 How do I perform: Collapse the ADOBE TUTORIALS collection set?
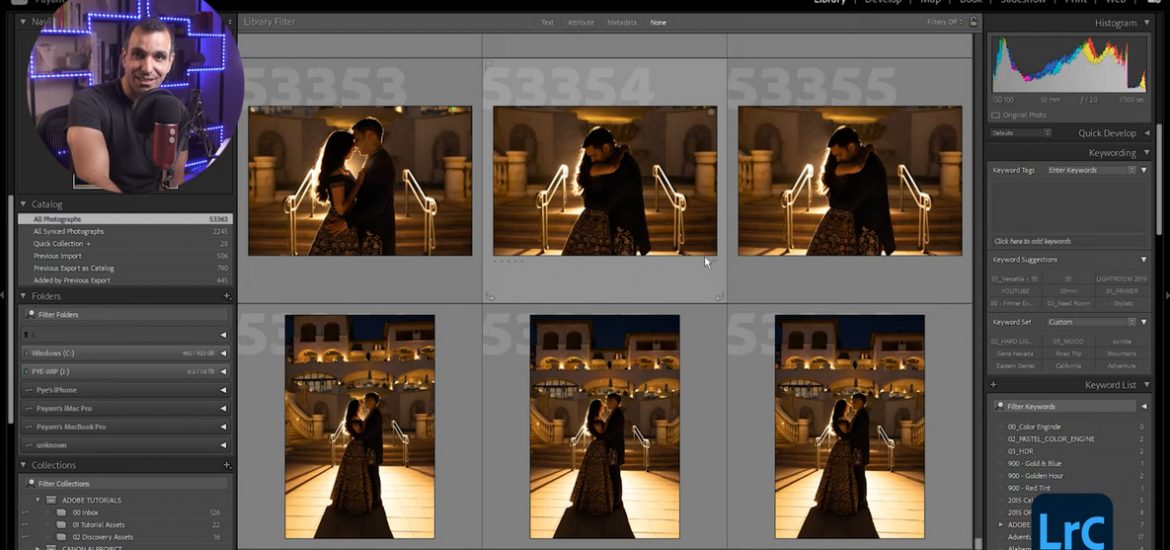pyautogui.click(x=38, y=500)
